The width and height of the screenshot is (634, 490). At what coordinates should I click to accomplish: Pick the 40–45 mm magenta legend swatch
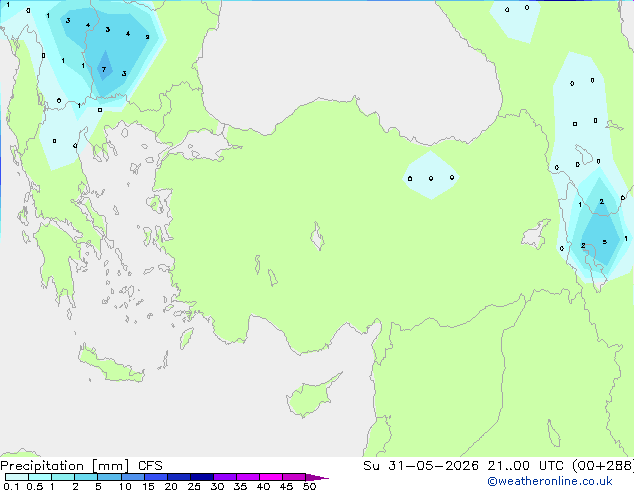[x=271, y=477]
